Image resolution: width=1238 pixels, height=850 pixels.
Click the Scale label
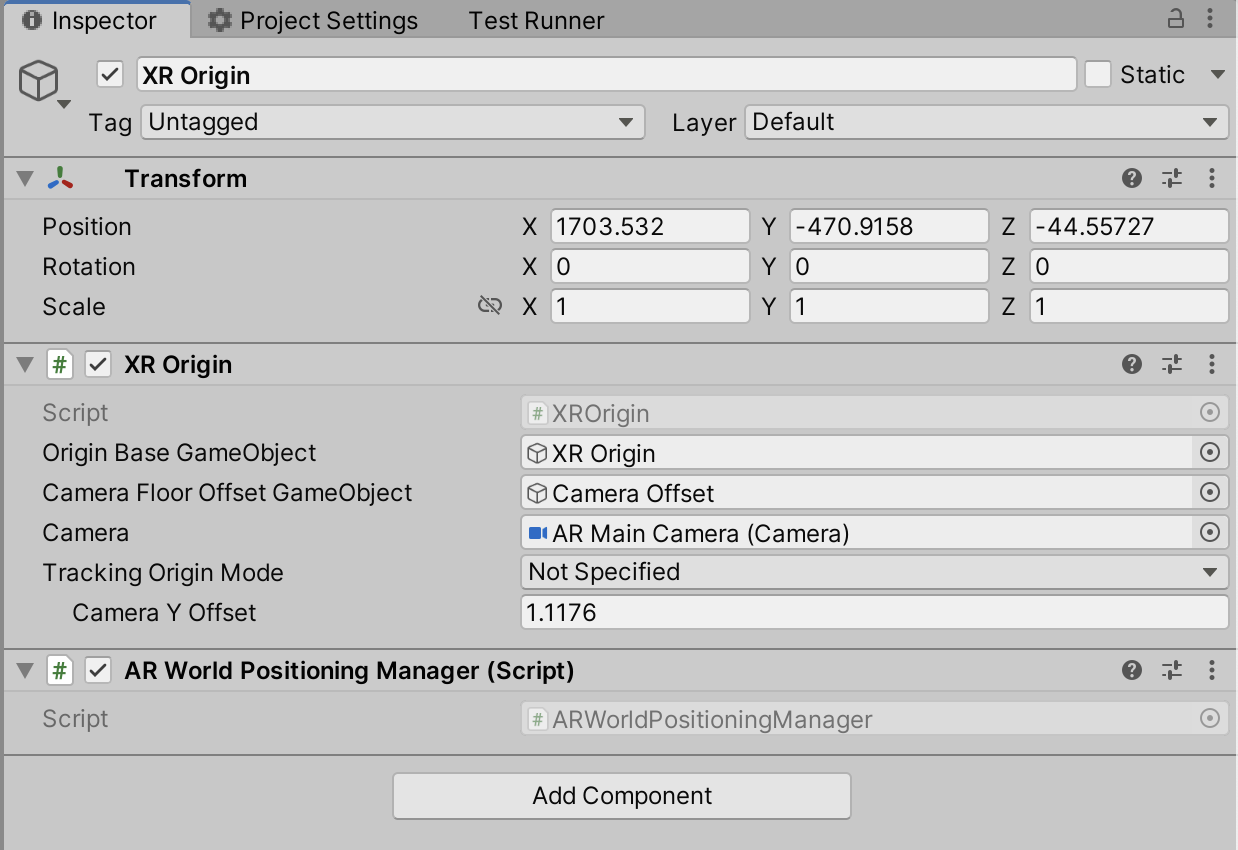tap(74, 307)
